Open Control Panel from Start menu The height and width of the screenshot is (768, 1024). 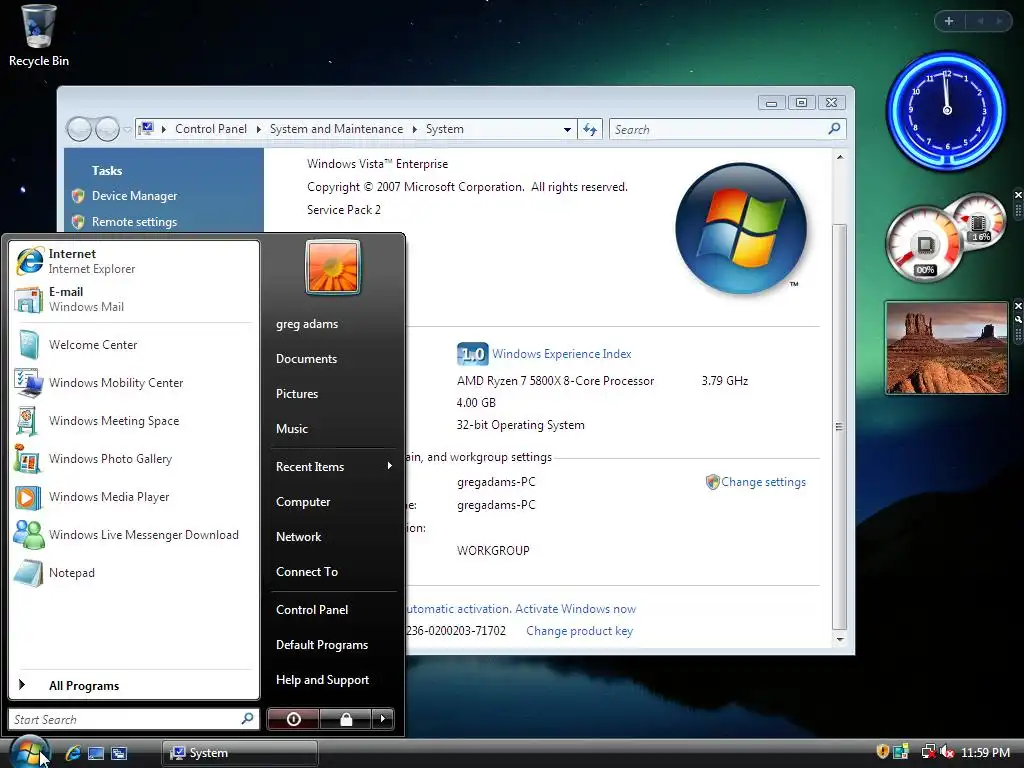[x=312, y=609]
